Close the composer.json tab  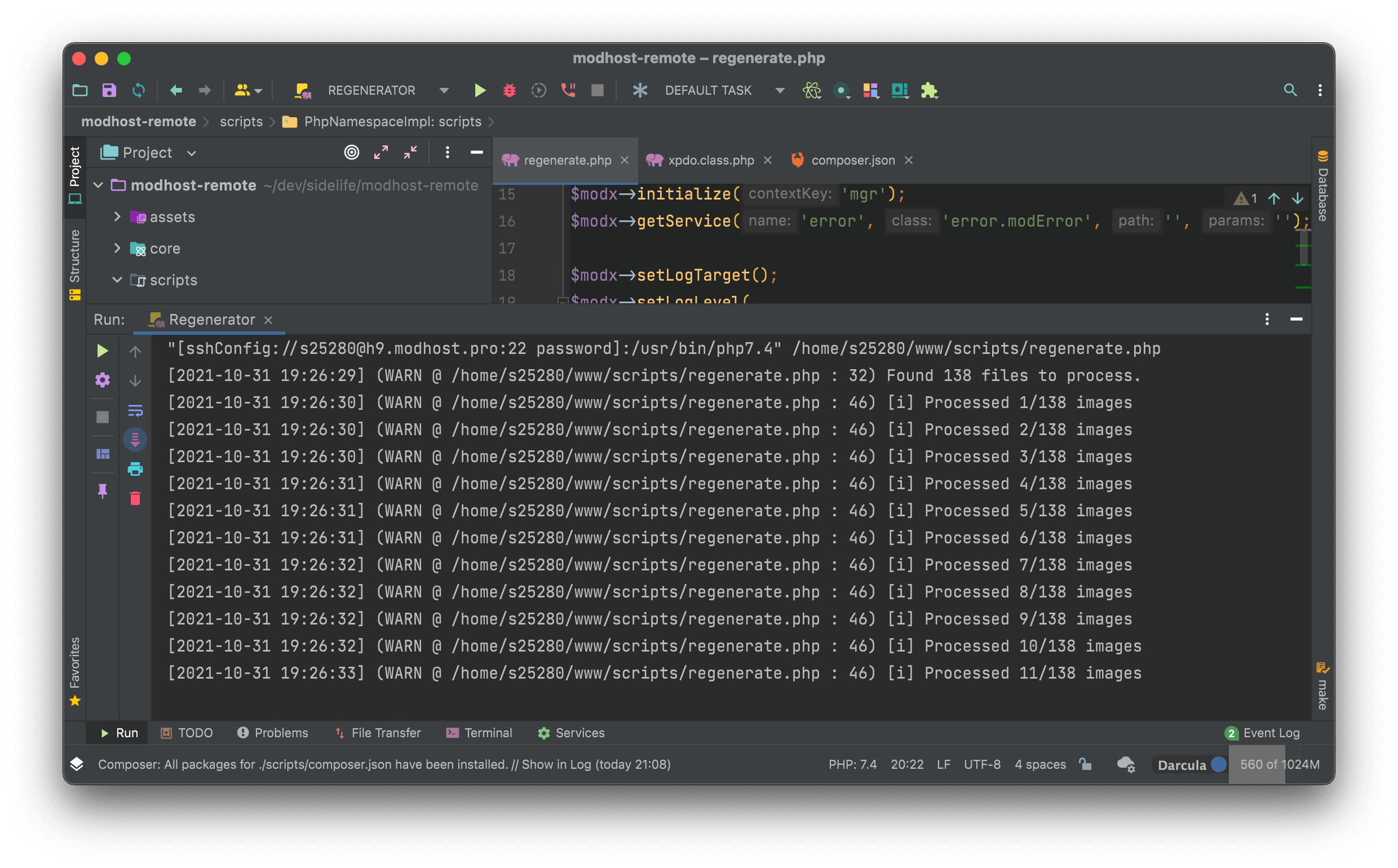pos(908,160)
